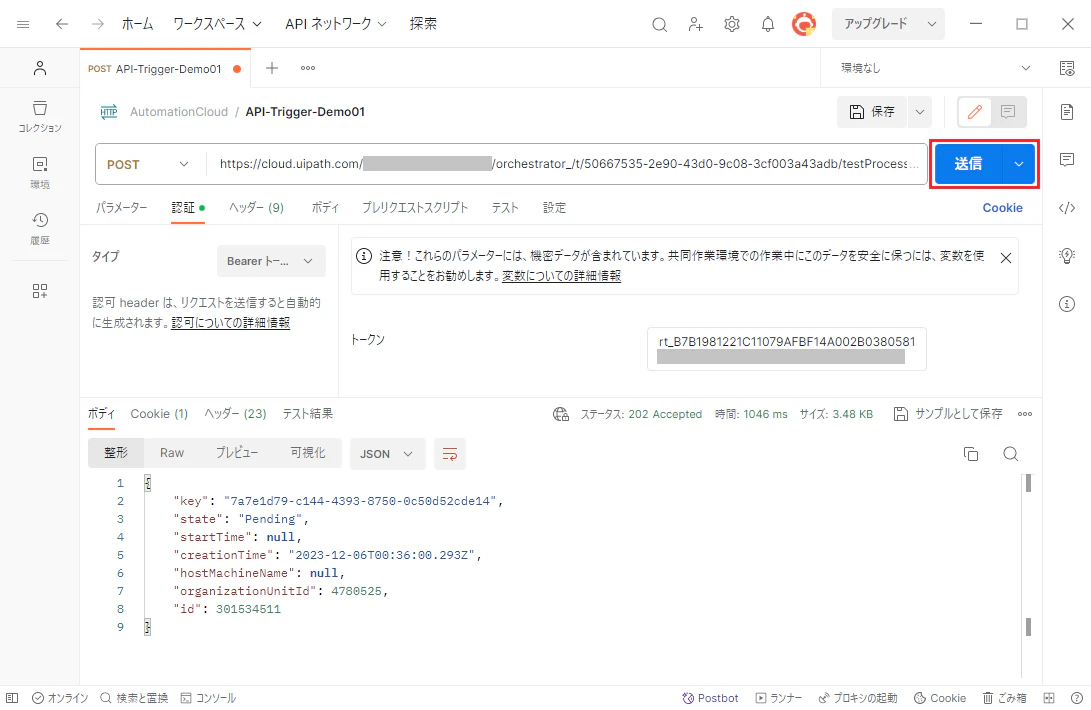This screenshot has height=710, width=1091.
Task: Click the 保存 save button
Action: 873,111
